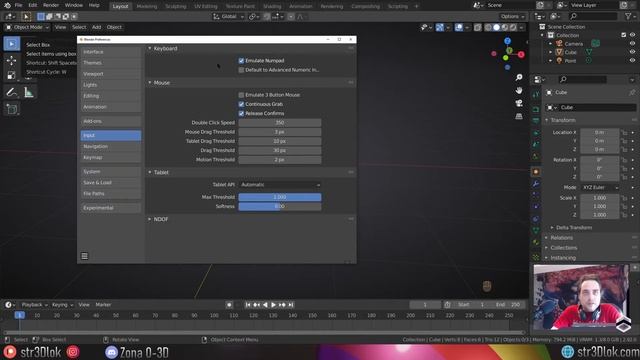Viewport: 640px width, 360px height.
Task: Enable Default to Advanced Numeric Input
Action: (241, 70)
